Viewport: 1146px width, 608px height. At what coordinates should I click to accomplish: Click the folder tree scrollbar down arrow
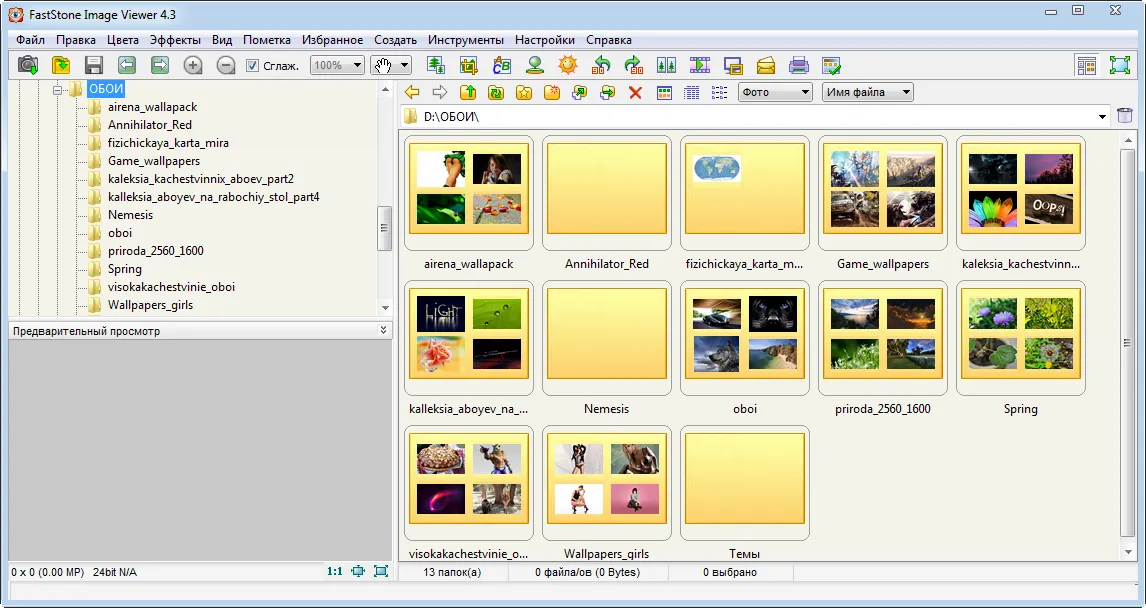pyautogui.click(x=385, y=308)
